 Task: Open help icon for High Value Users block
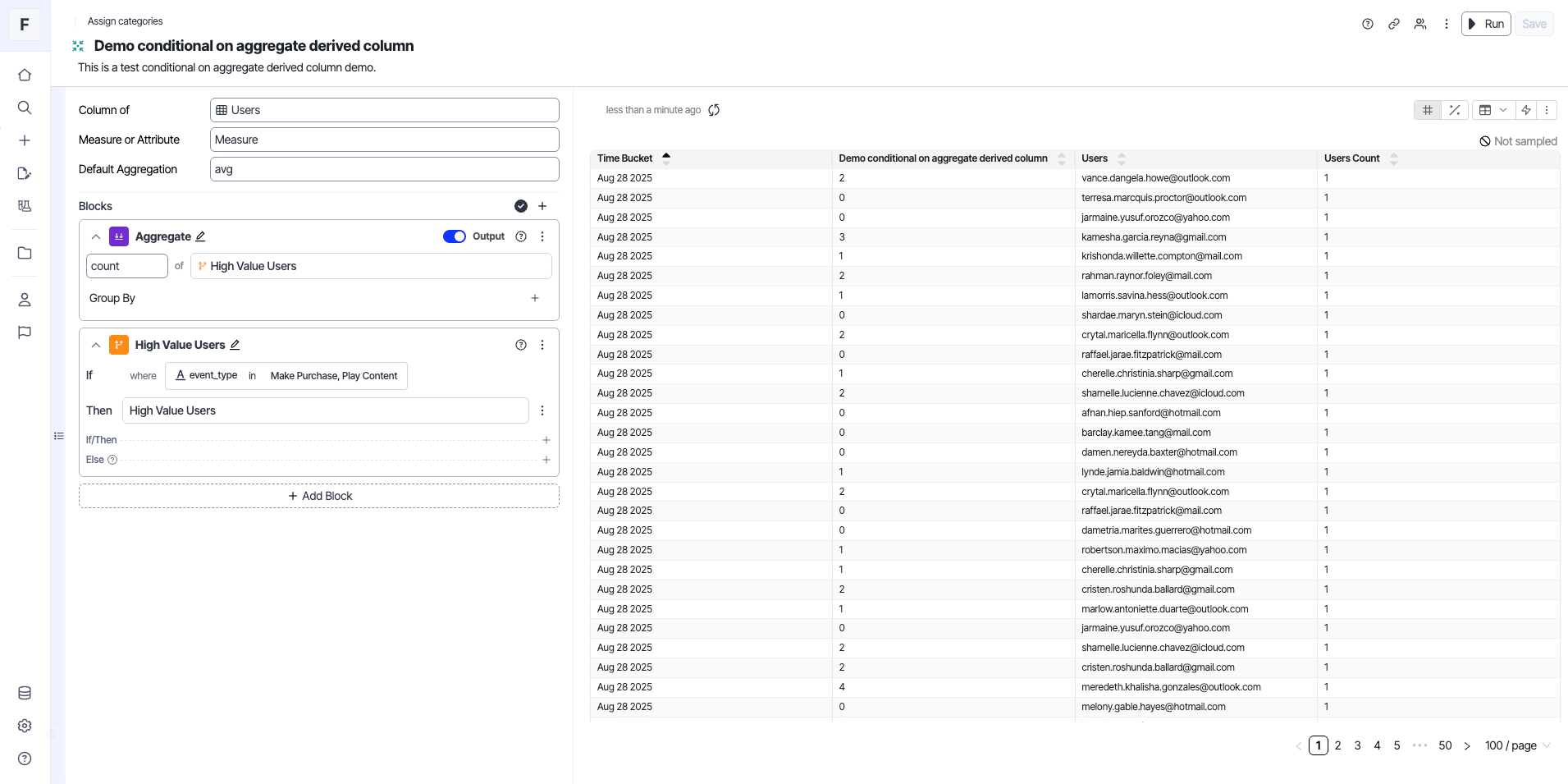coord(520,345)
